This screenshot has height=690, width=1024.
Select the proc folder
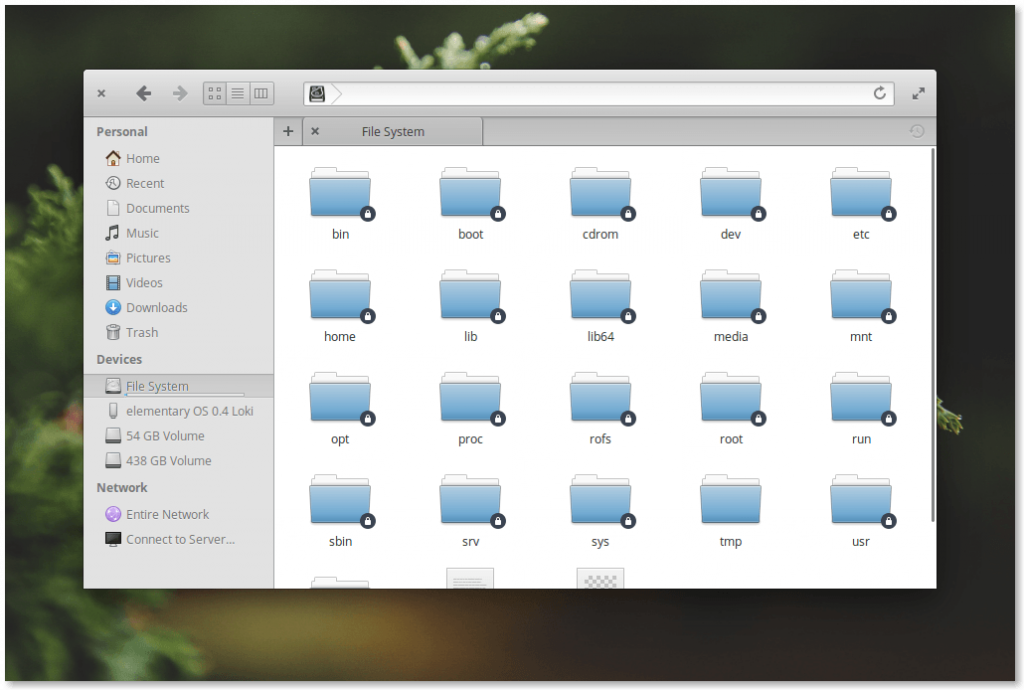[x=470, y=409]
